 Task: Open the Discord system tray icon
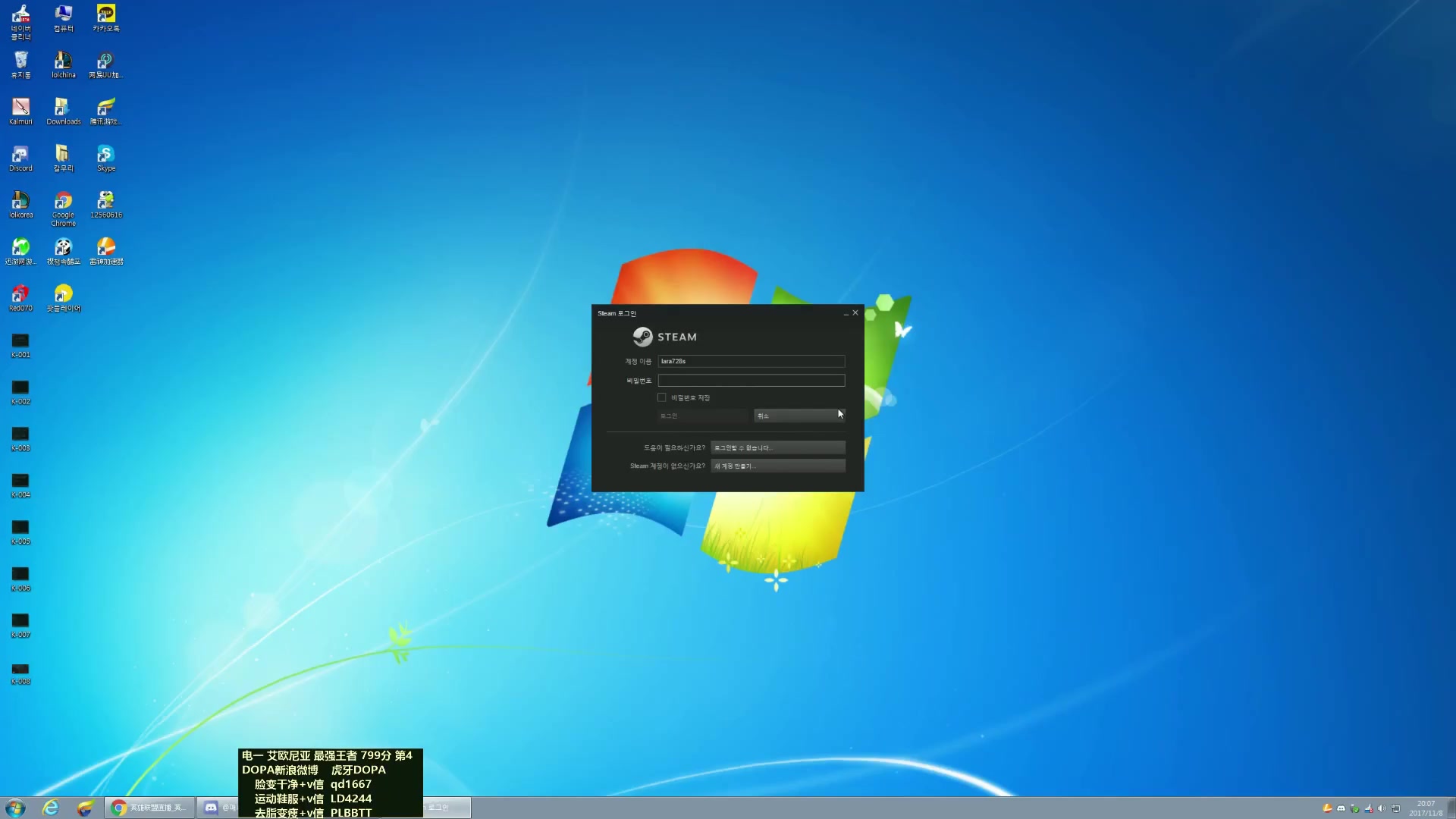tap(1341, 808)
